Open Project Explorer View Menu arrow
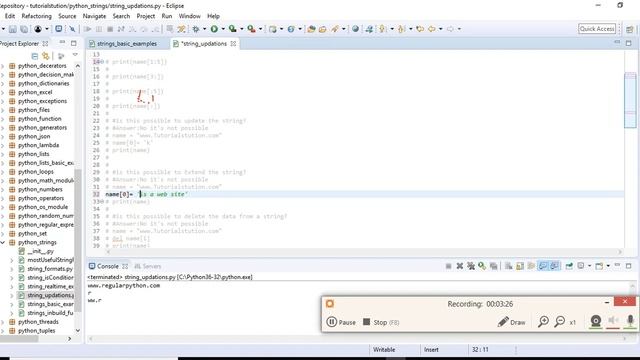This screenshot has height=360, width=640. point(75,55)
